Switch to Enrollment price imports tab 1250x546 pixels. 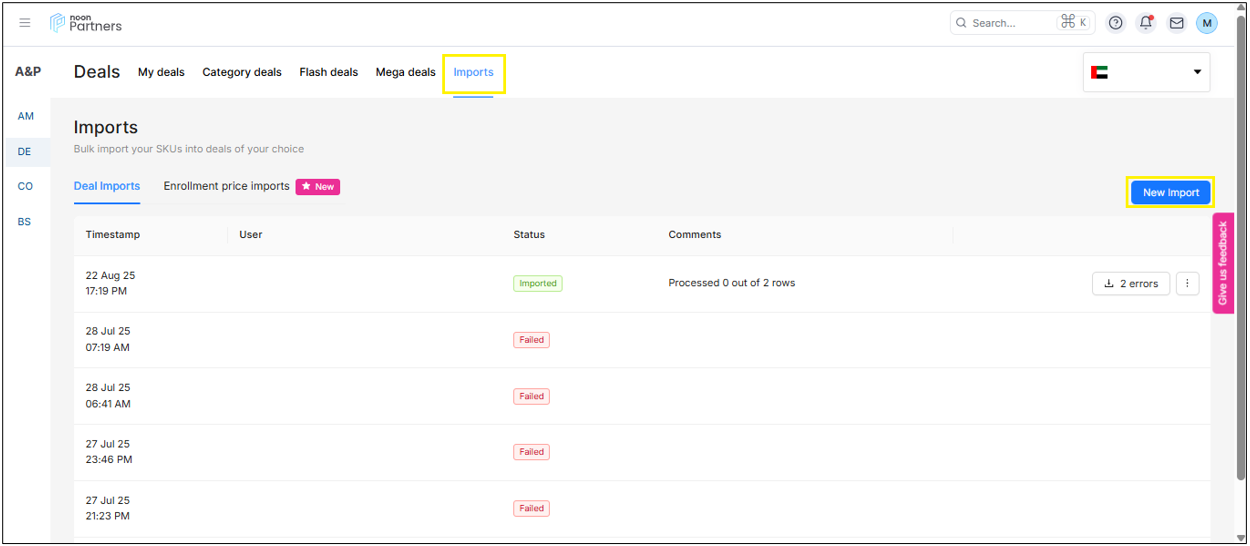click(227, 186)
